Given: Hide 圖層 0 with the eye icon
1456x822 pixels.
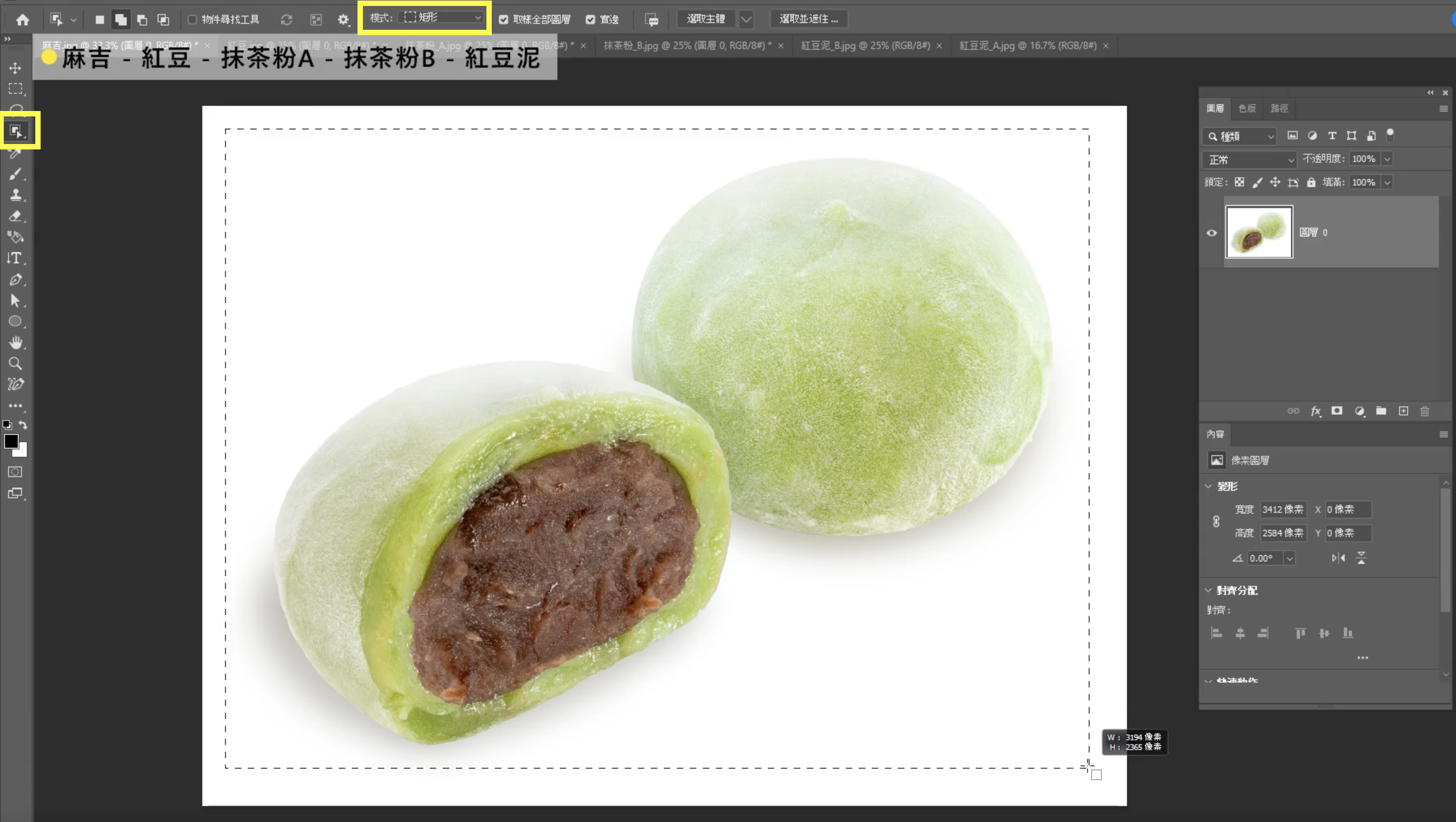Looking at the screenshot, I should coord(1211,233).
